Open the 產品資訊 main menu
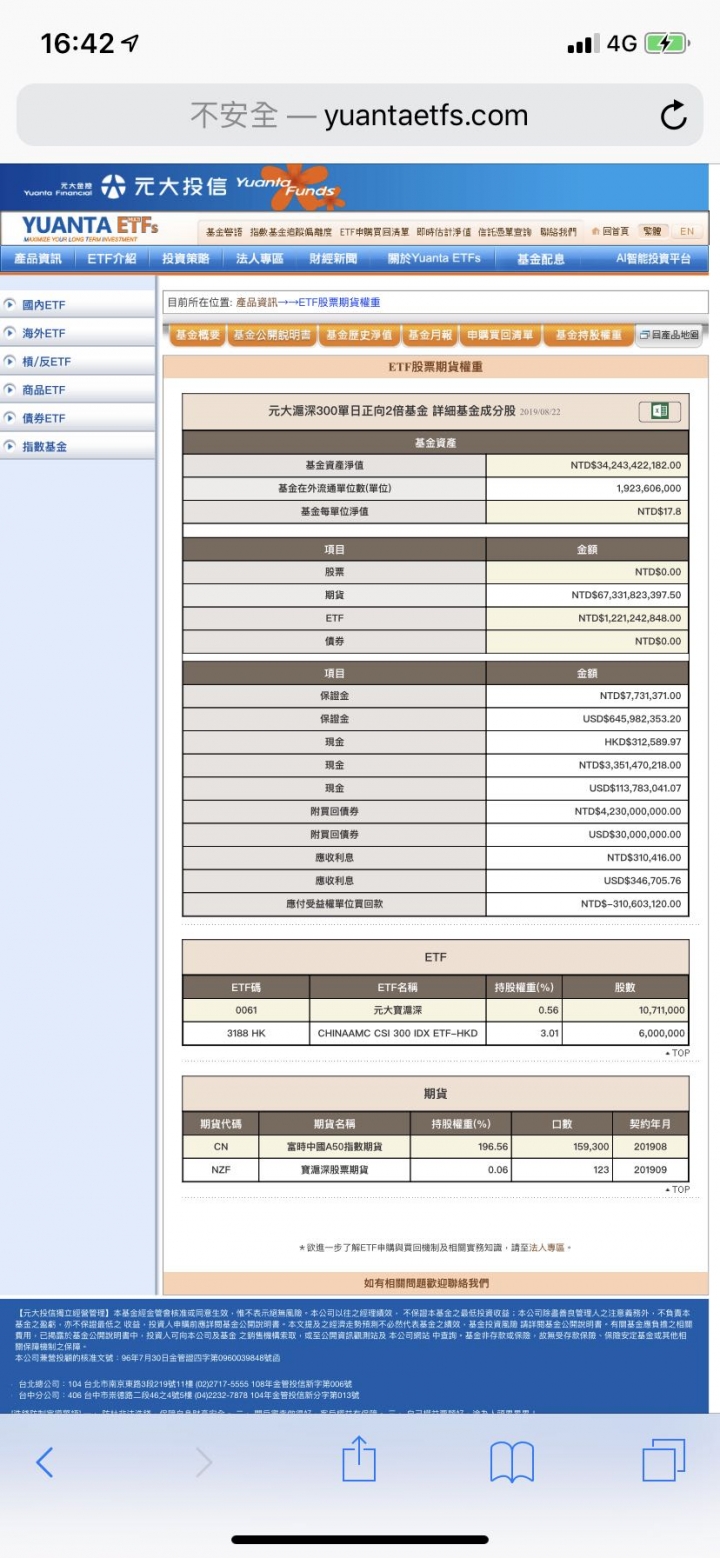This screenshot has height=1558, width=720. click(x=38, y=259)
